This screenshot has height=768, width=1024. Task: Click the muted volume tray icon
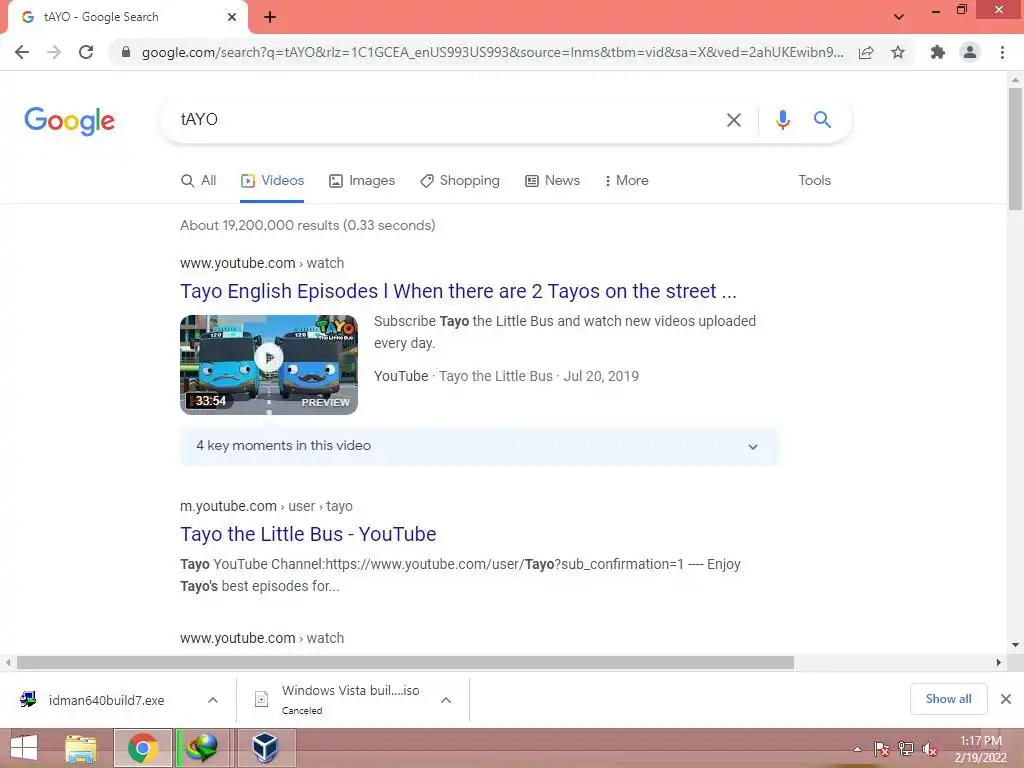930,749
